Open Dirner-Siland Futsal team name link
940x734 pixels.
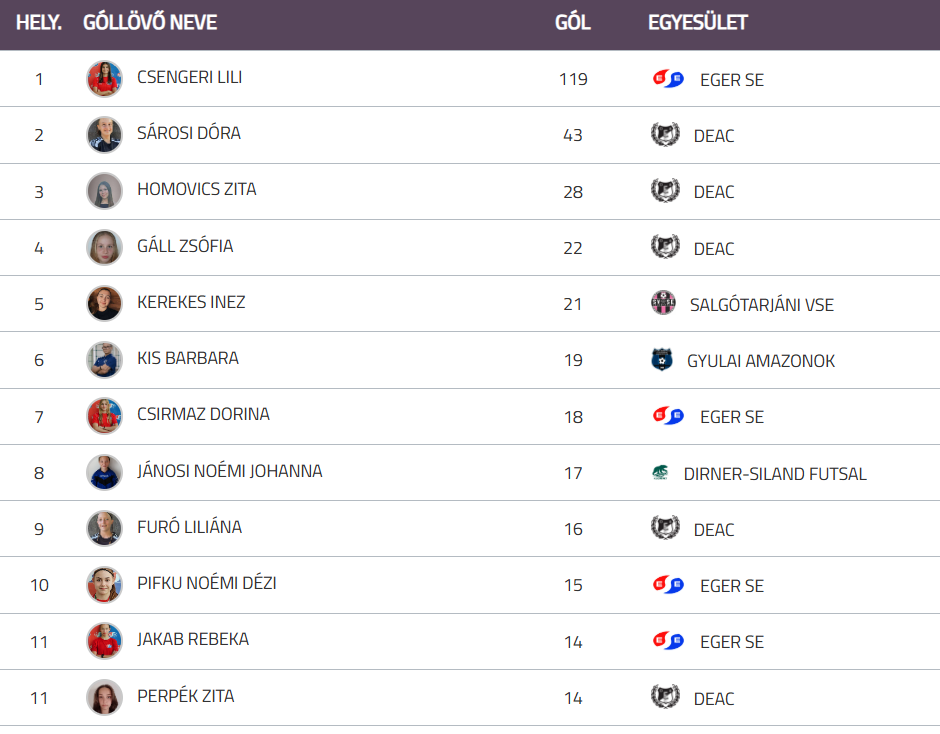pos(775,474)
